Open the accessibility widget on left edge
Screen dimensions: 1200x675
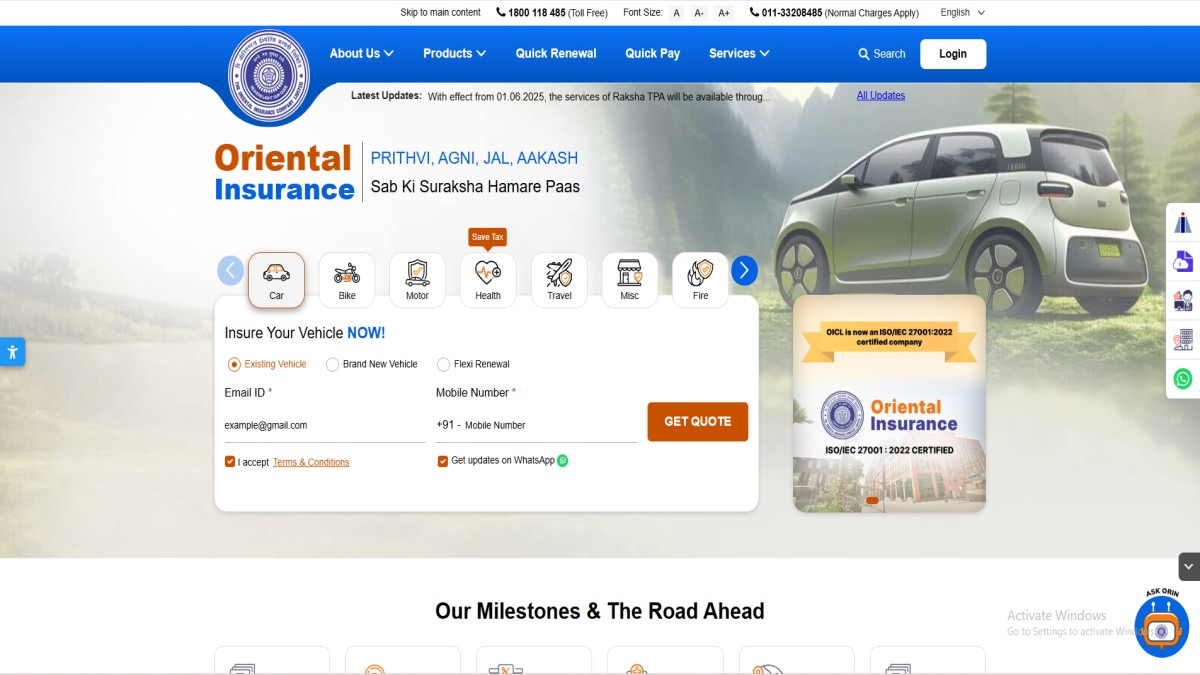12,352
